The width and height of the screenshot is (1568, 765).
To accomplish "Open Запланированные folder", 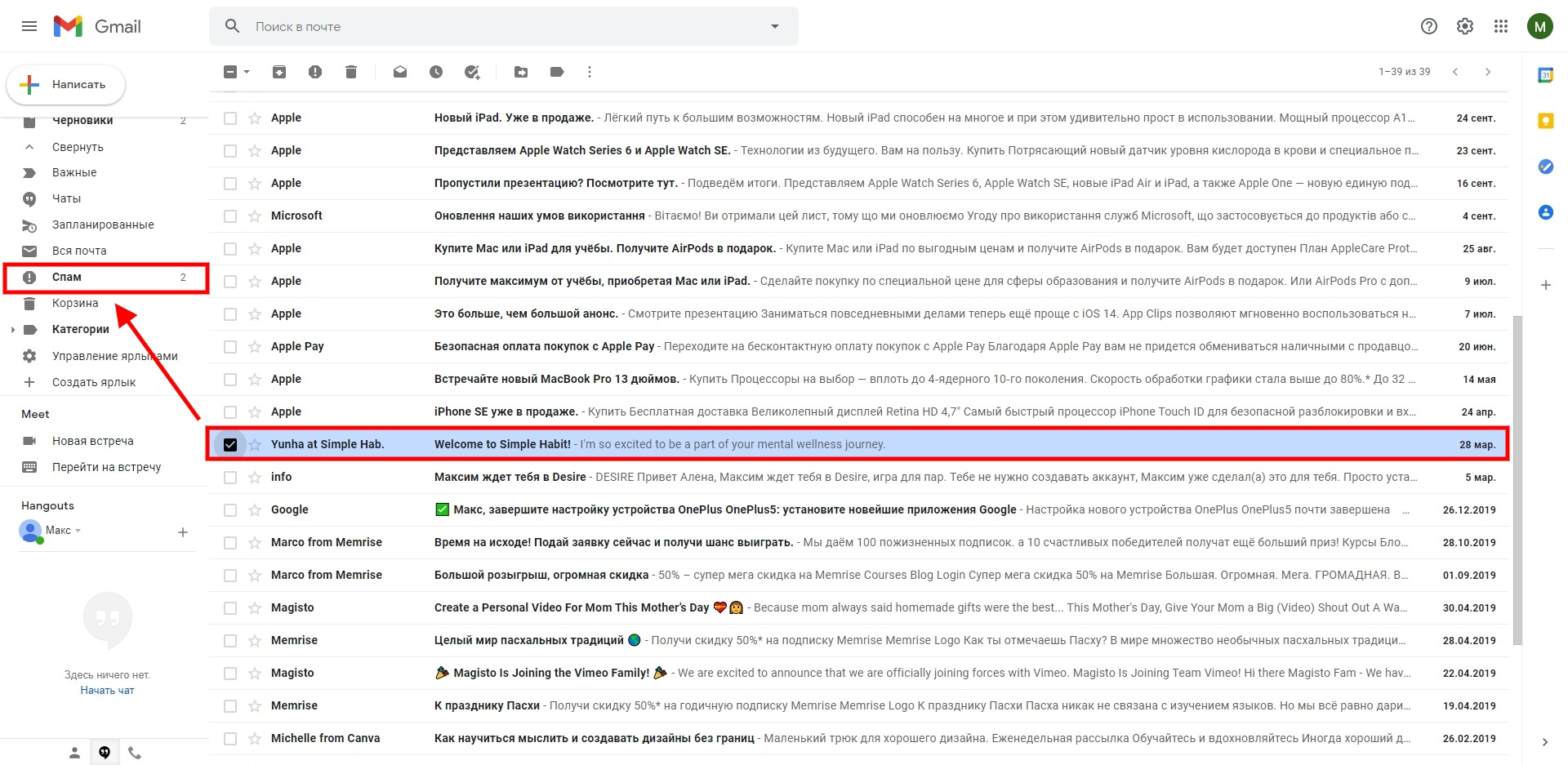I will pyautogui.click(x=105, y=225).
